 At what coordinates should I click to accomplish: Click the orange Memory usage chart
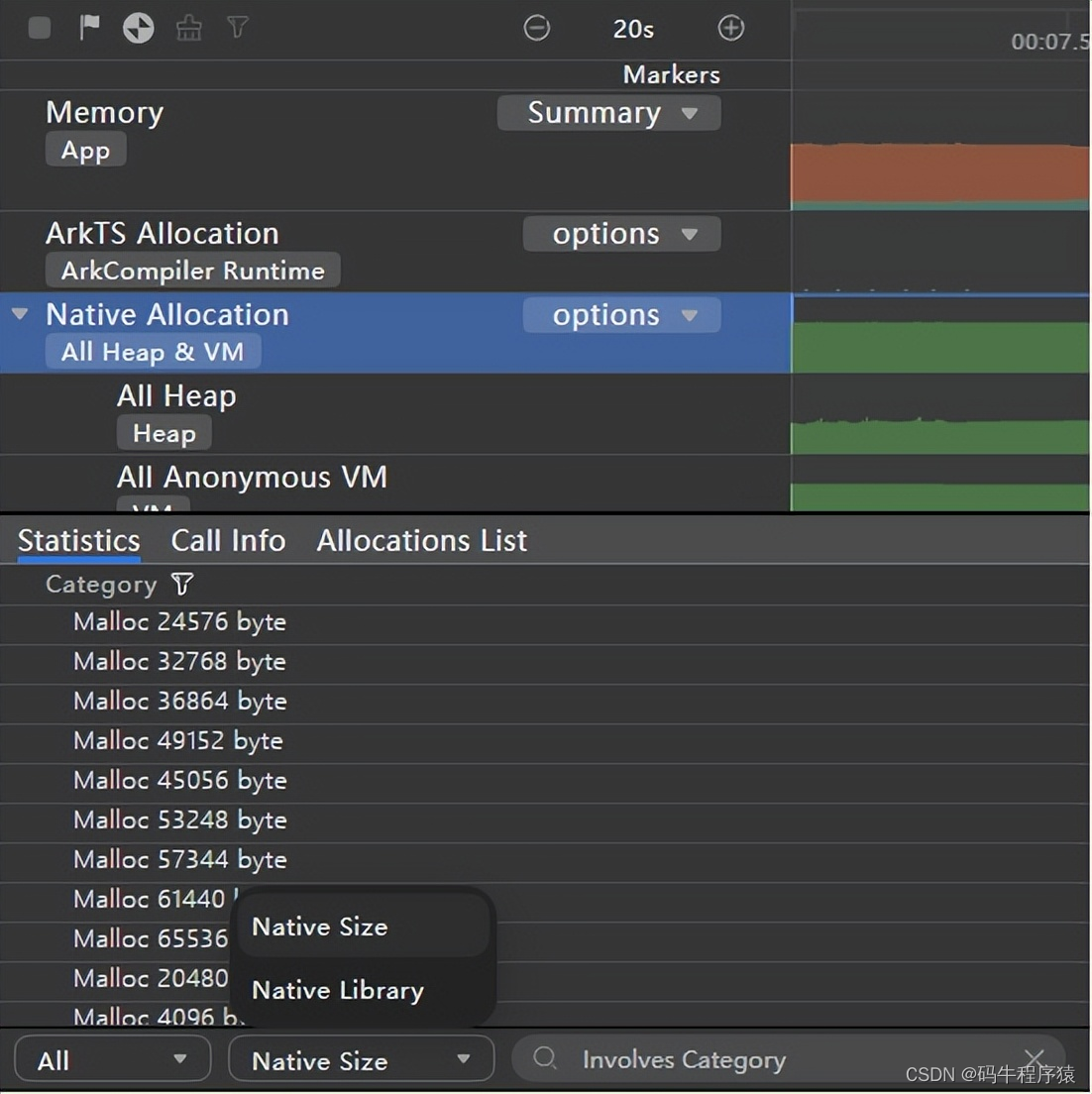tap(939, 173)
